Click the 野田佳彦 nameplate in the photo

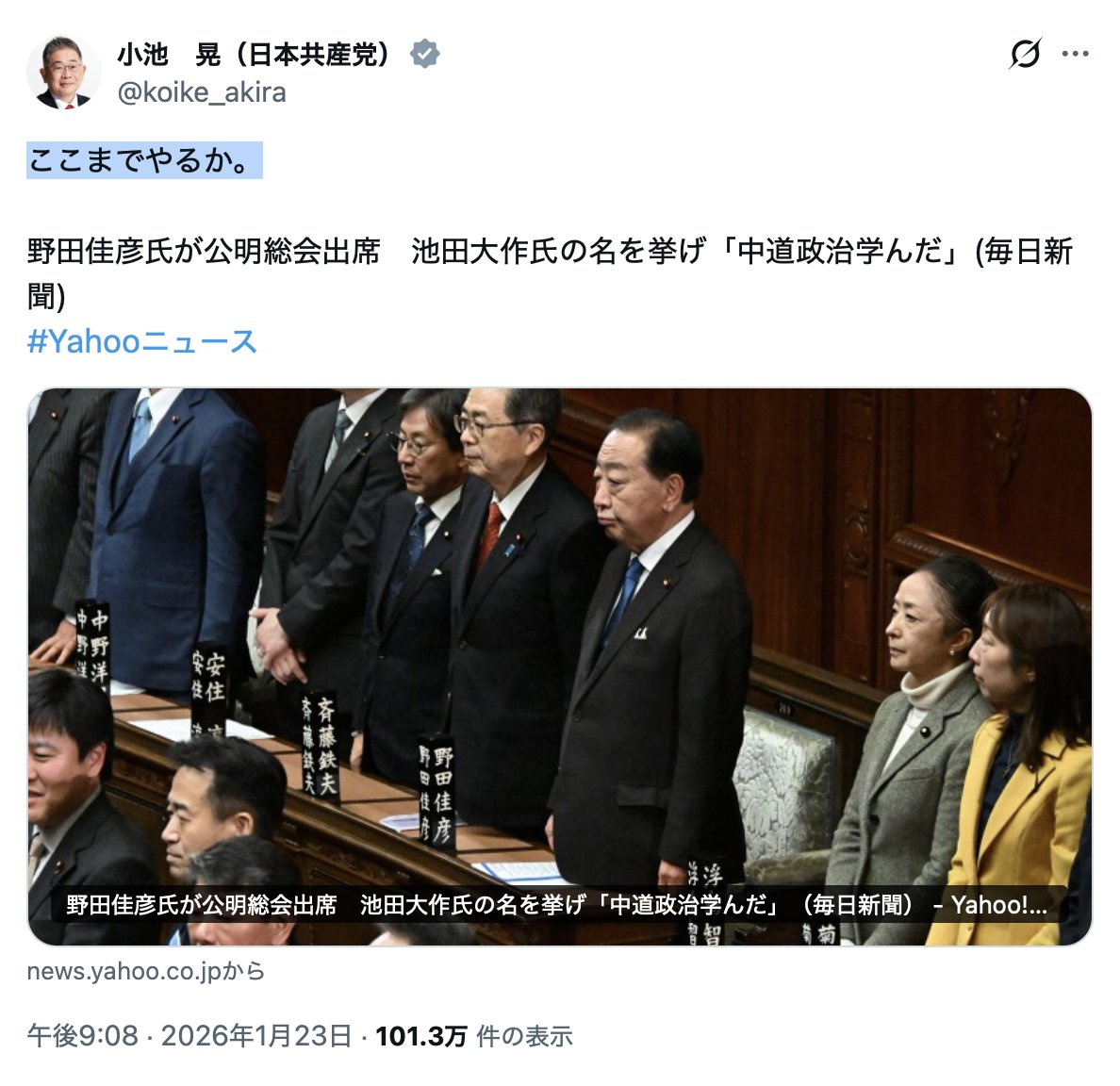point(436,794)
